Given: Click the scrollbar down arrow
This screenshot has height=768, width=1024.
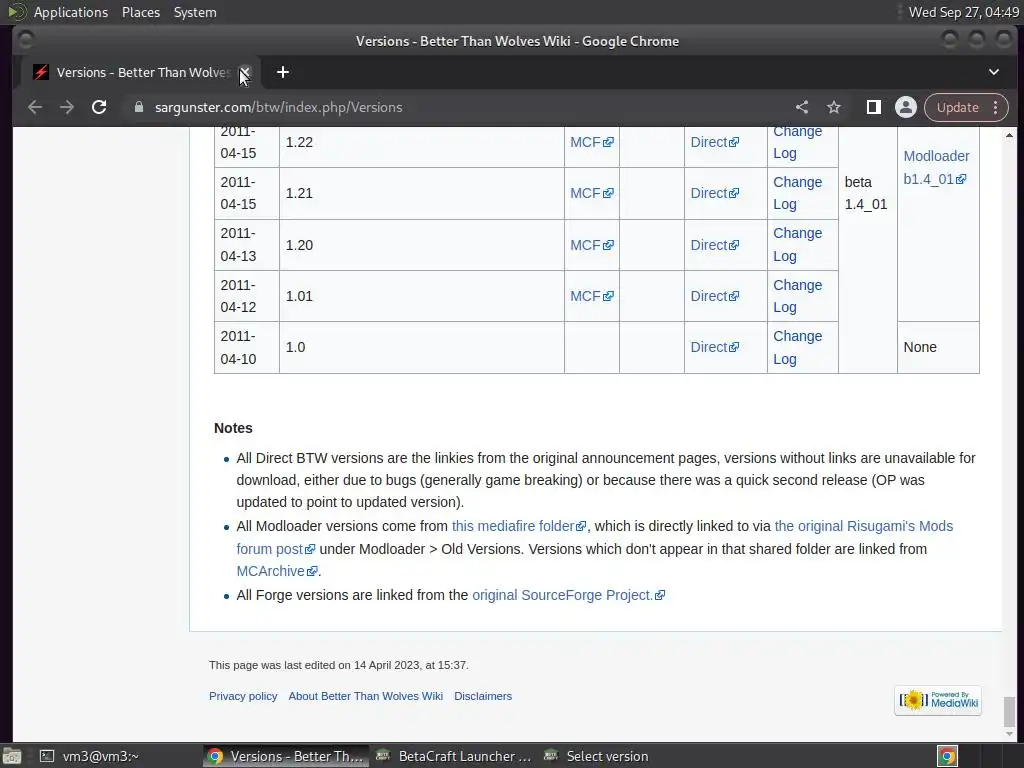Looking at the screenshot, I should (x=1010, y=734).
